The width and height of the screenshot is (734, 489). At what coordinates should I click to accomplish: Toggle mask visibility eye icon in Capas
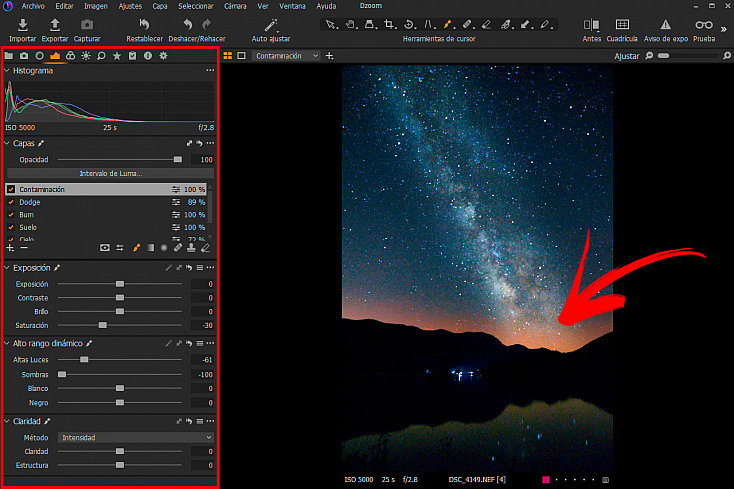click(105, 248)
